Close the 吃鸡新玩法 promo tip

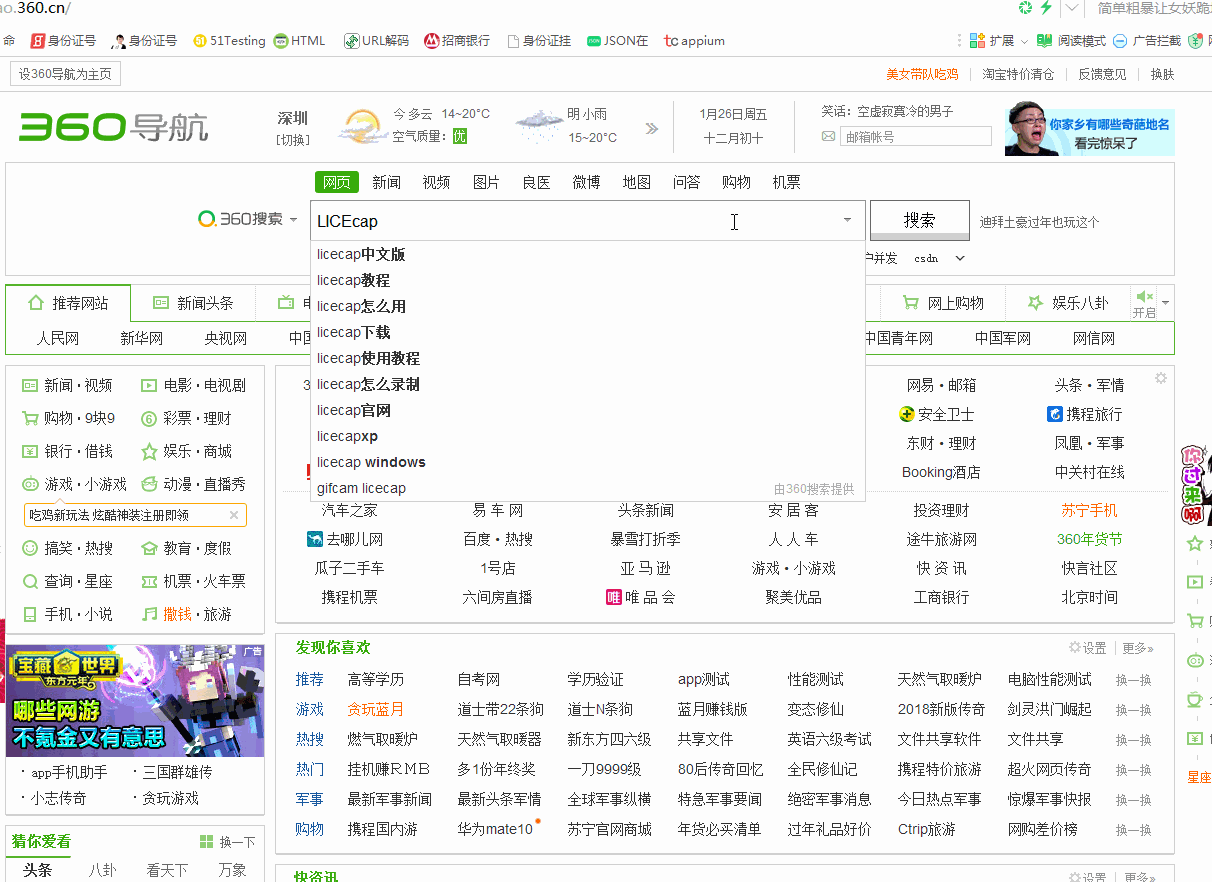(234, 515)
